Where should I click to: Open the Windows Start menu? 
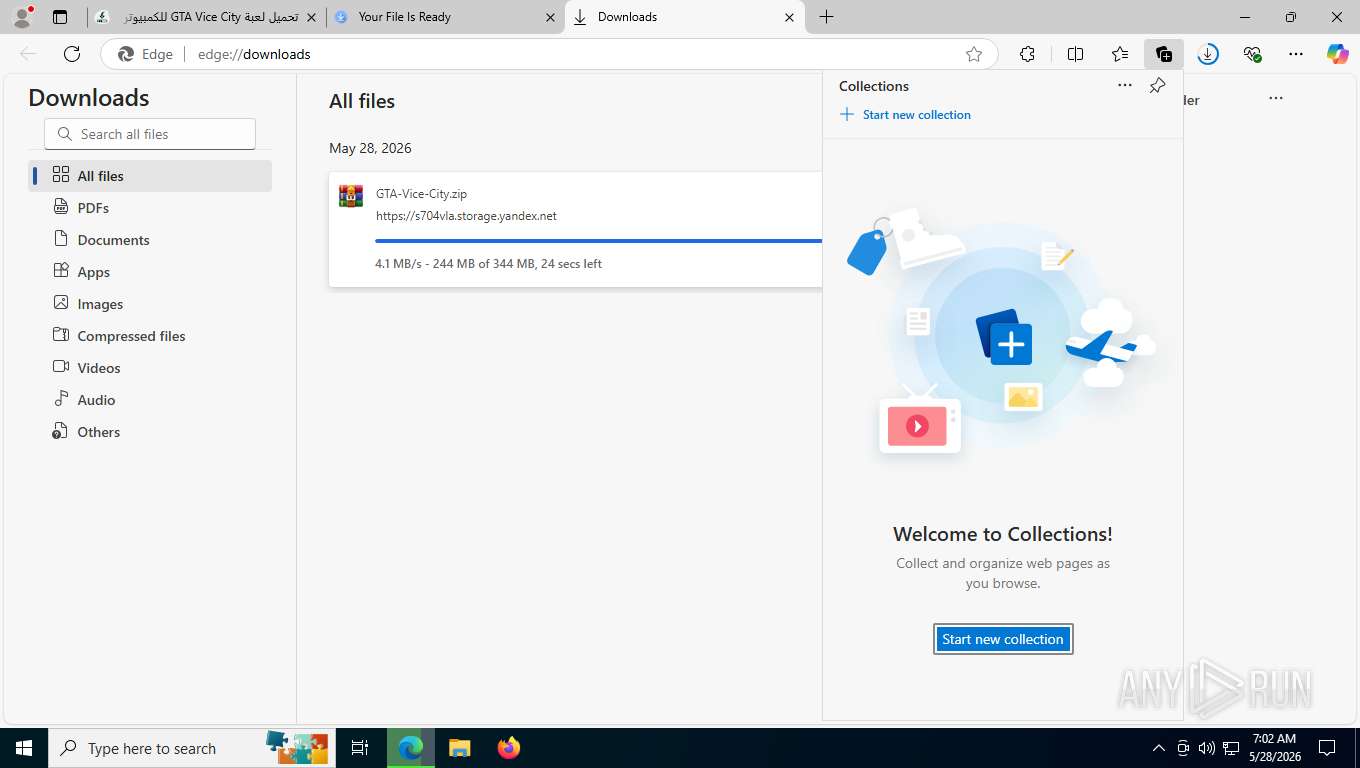pyautogui.click(x=24, y=748)
